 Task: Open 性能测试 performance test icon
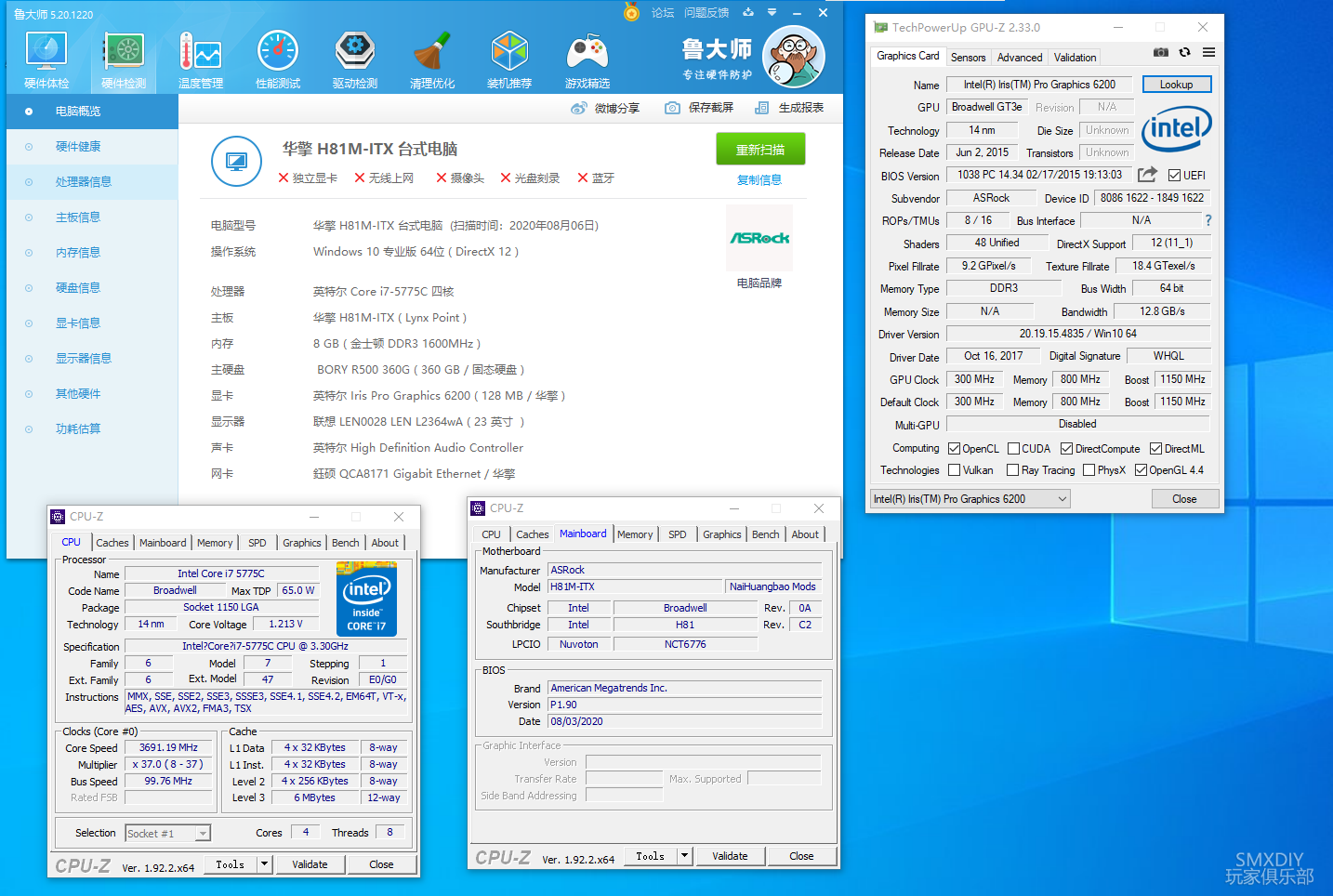[278, 59]
